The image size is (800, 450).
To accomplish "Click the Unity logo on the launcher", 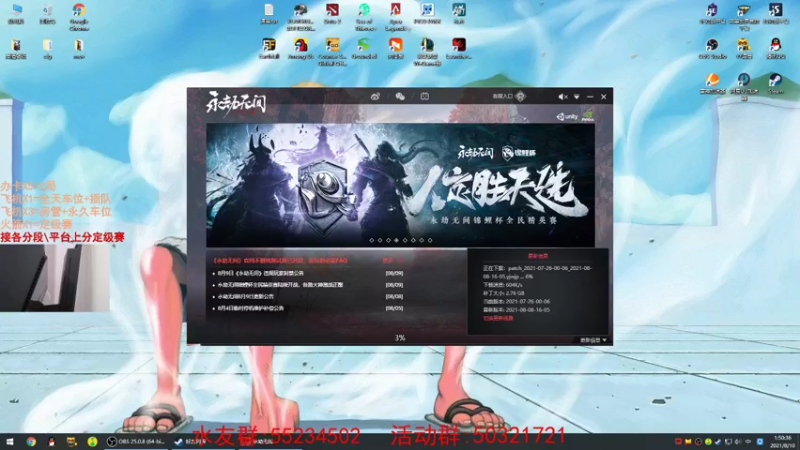I will [567, 117].
